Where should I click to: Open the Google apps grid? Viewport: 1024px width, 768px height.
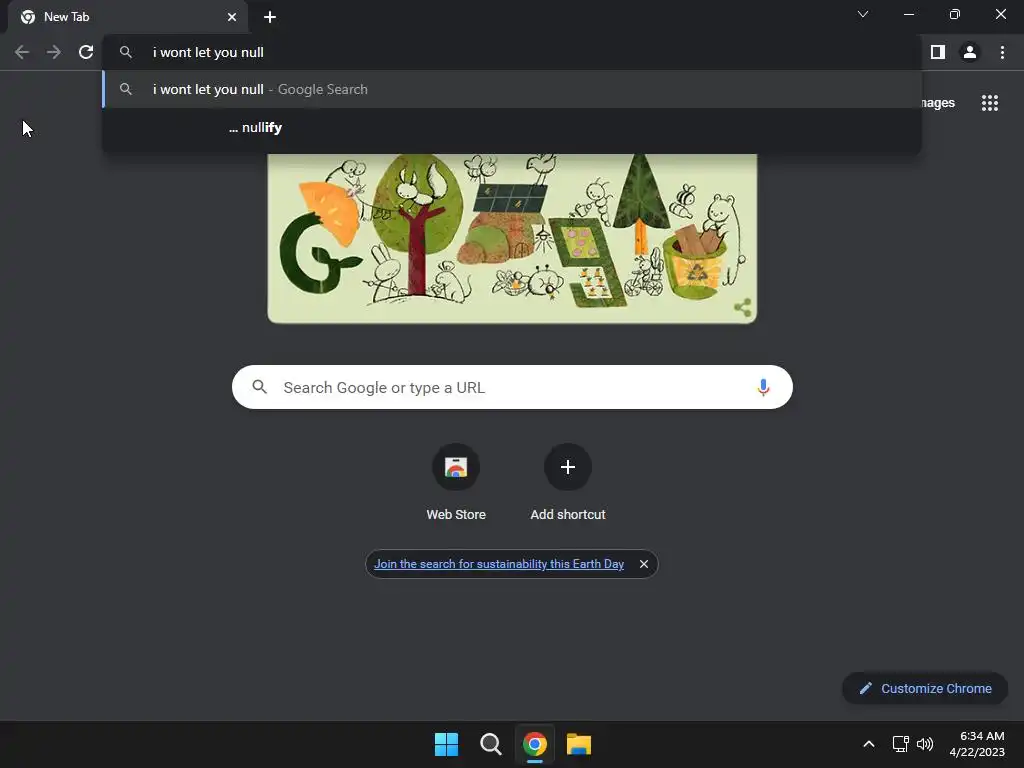990,103
